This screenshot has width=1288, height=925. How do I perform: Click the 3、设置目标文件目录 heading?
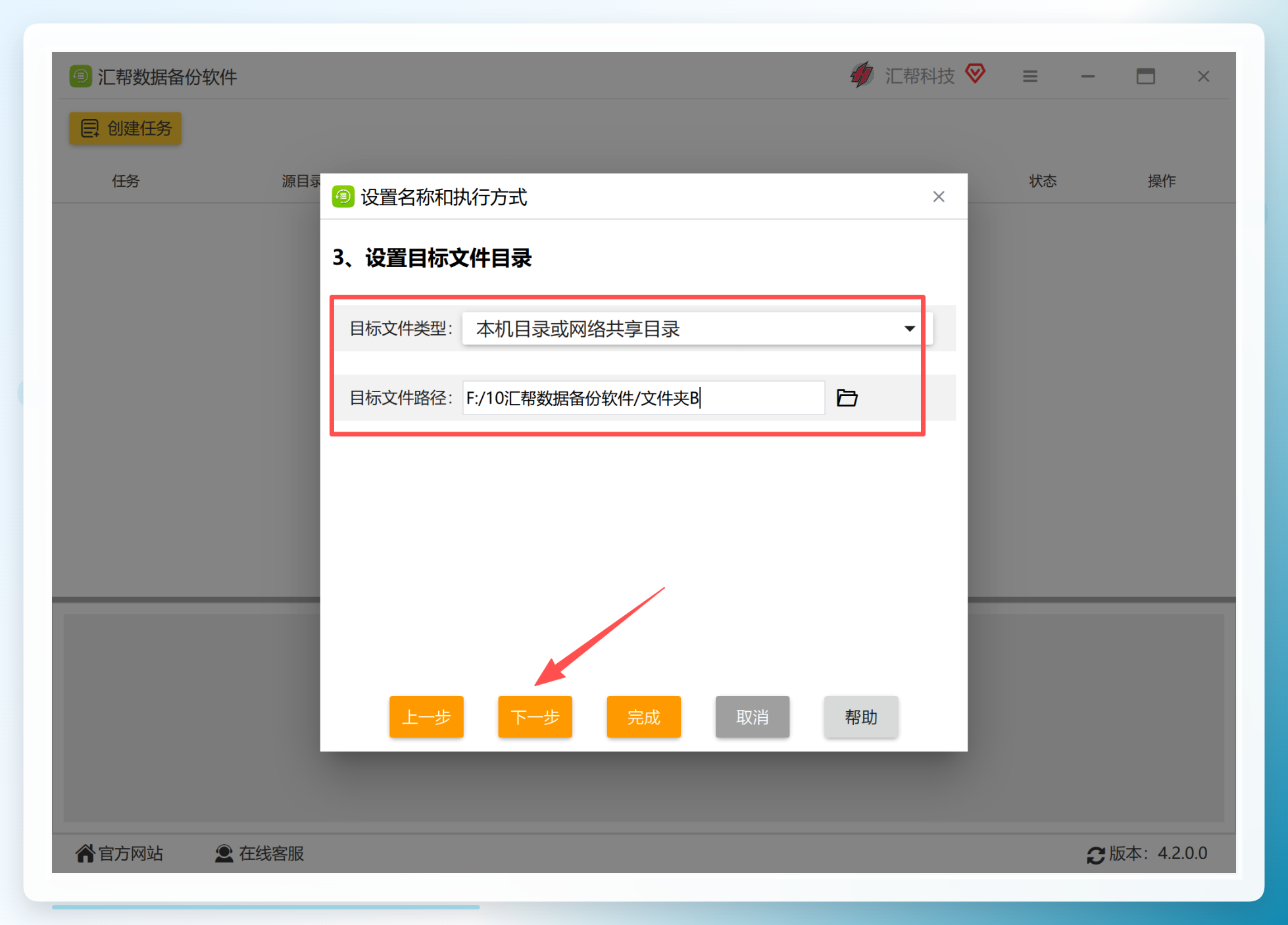pos(432,258)
